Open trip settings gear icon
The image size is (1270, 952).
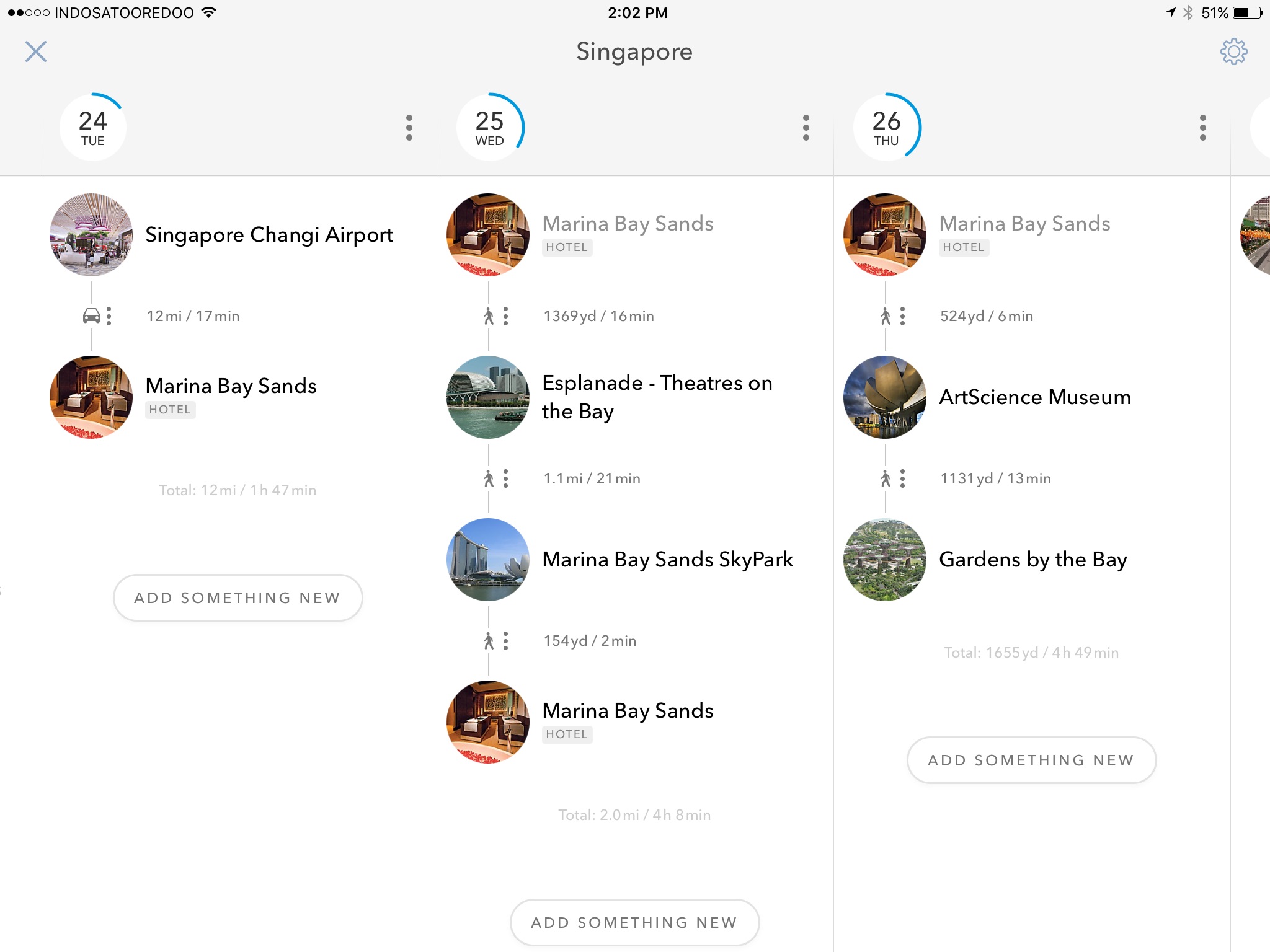point(1233,51)
